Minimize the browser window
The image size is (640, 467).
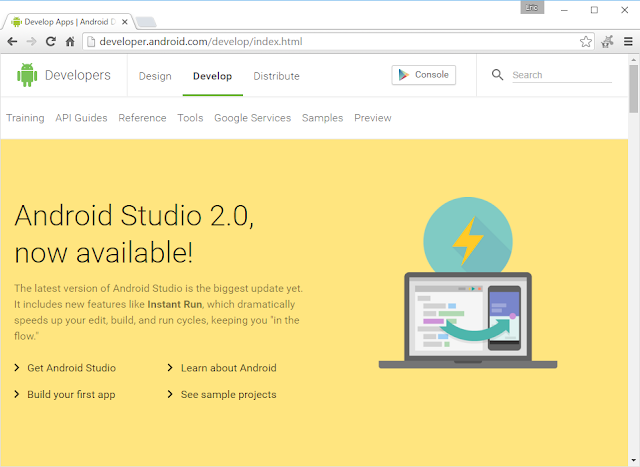tap(564, 10)
